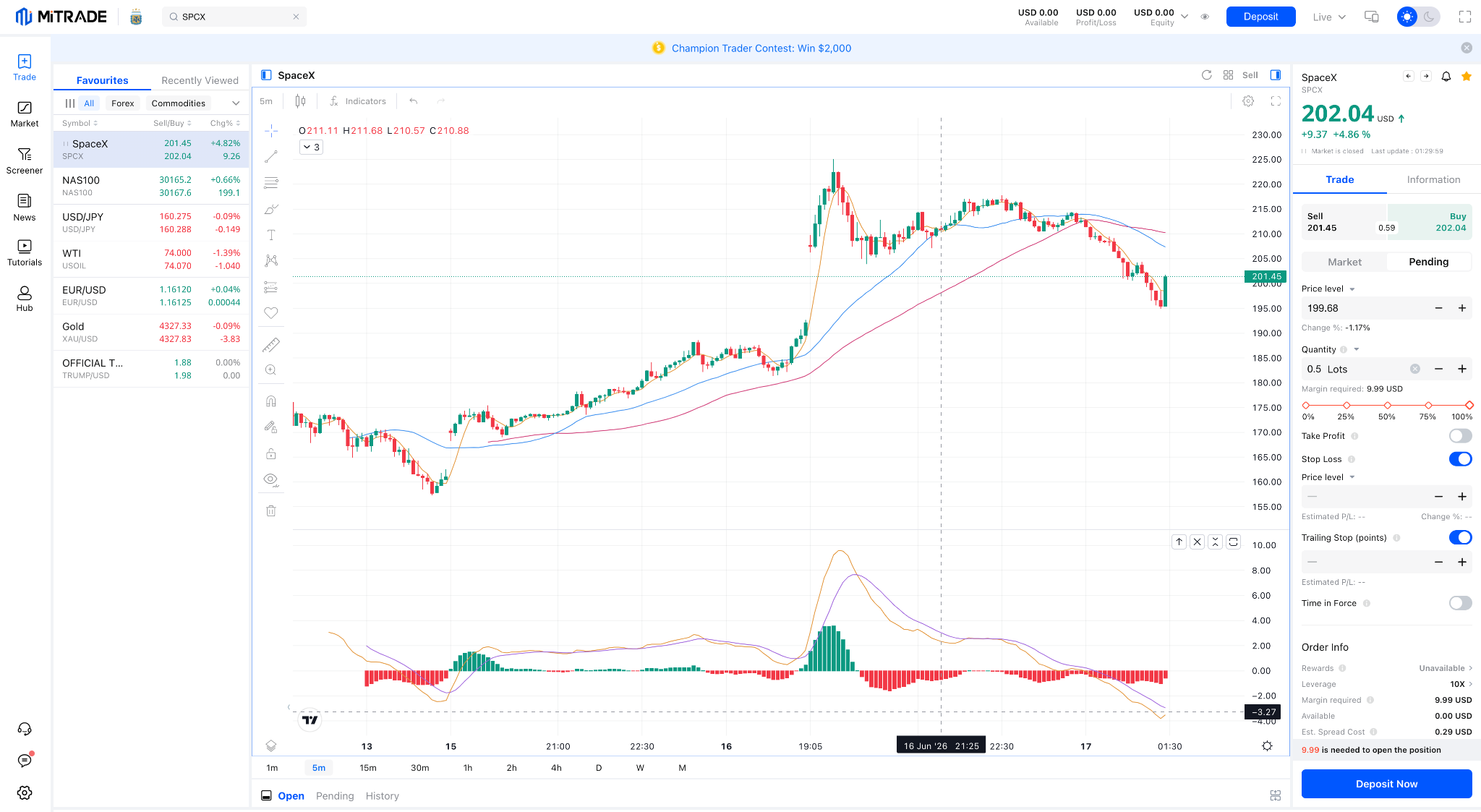Image resolution: width=1481 pixels, height=812 pixels.
Task: Expand the equity balance dropdown arrow
Action: click(x=1185, y=17)
